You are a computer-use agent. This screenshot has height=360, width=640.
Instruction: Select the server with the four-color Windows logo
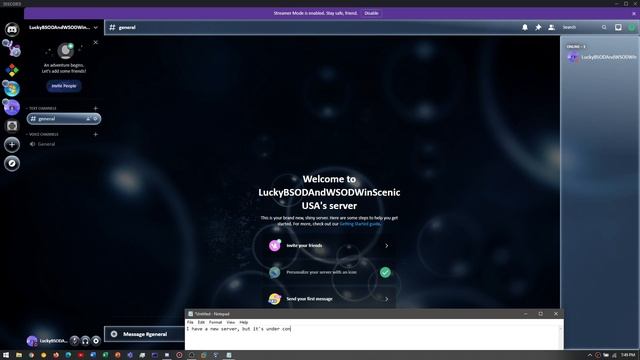[12, 70]
